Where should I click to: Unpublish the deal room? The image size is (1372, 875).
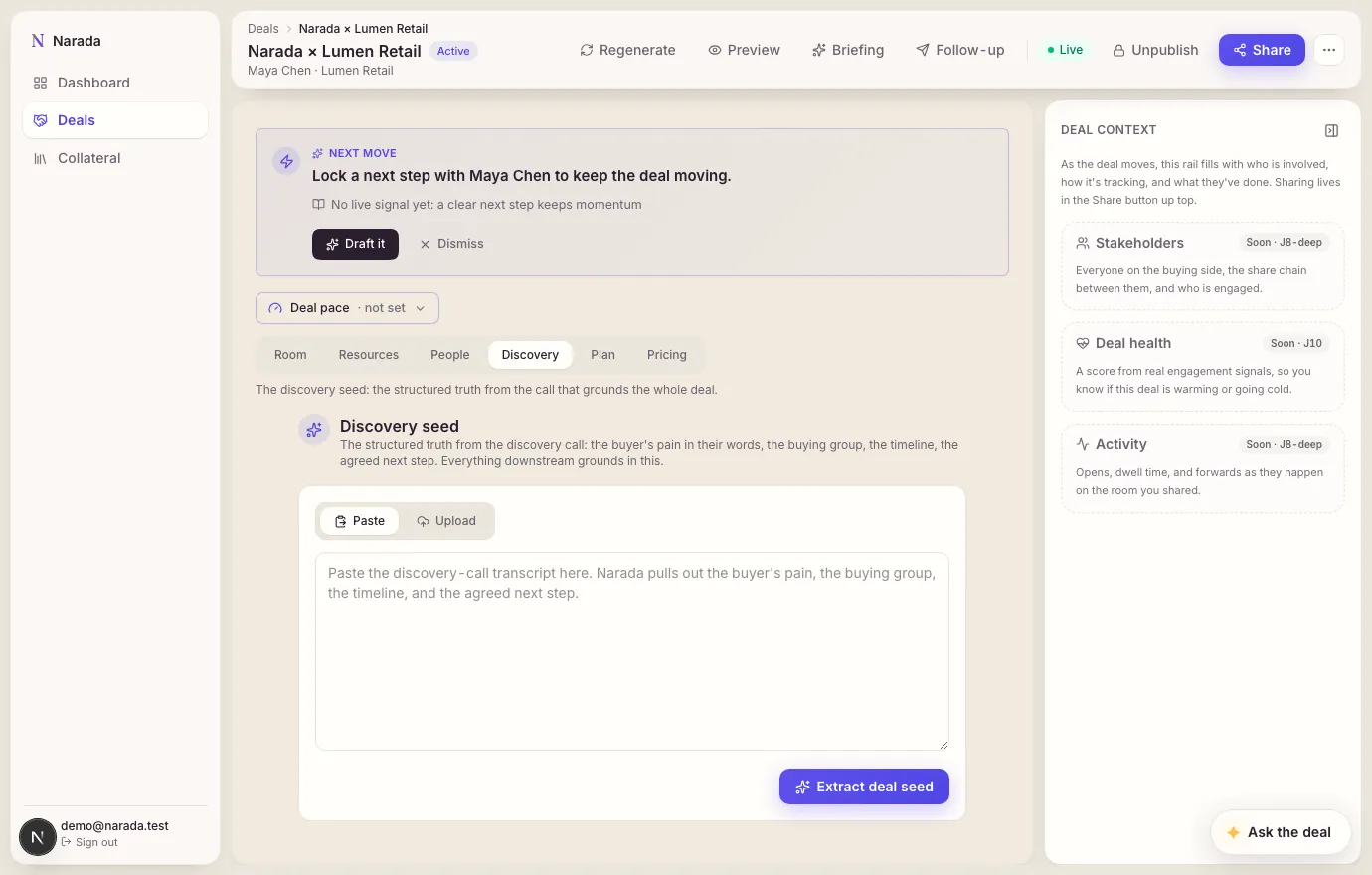1155,50
